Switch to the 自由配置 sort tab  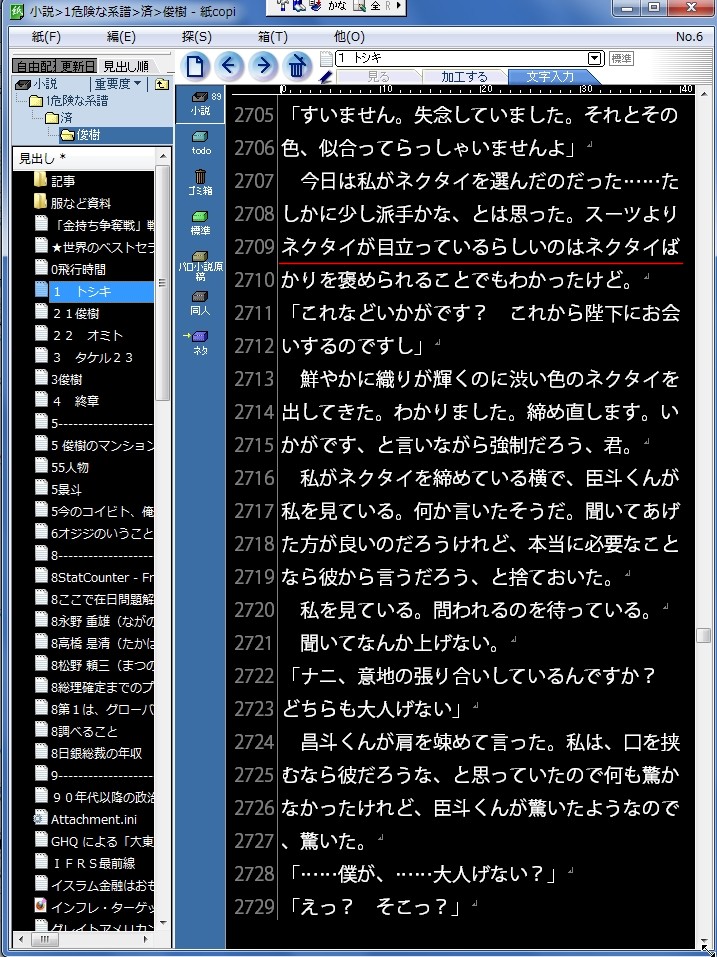click(x=35, y=66)
